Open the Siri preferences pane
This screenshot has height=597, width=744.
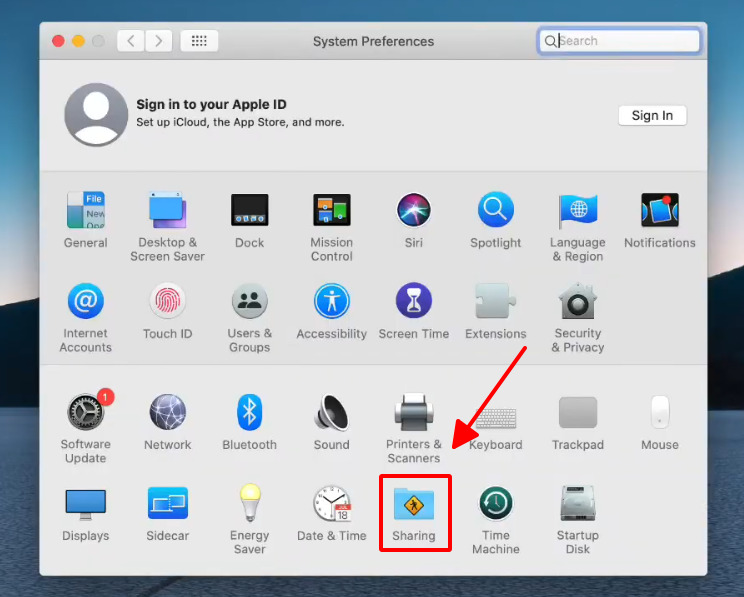pos(414,210)
